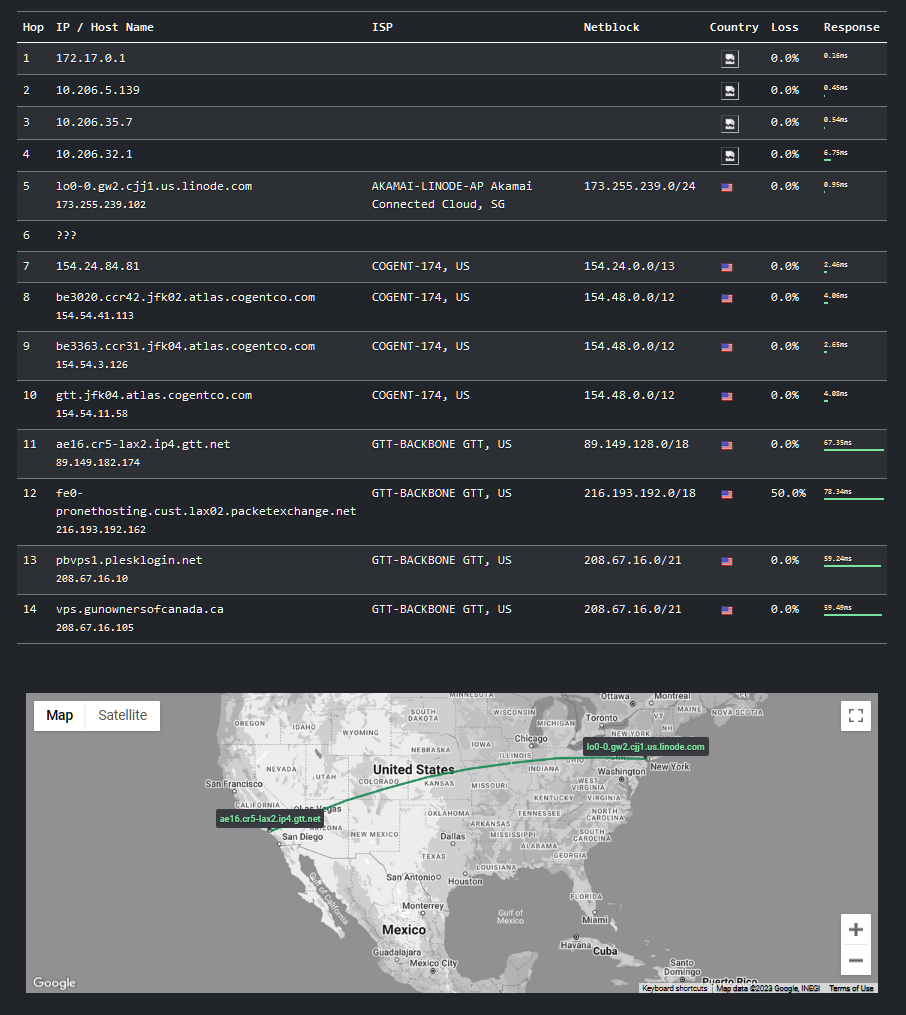Viewport: 906px width, 1015px height.
Task: Click the private network icon for hop 1
Action: (730, 59)
